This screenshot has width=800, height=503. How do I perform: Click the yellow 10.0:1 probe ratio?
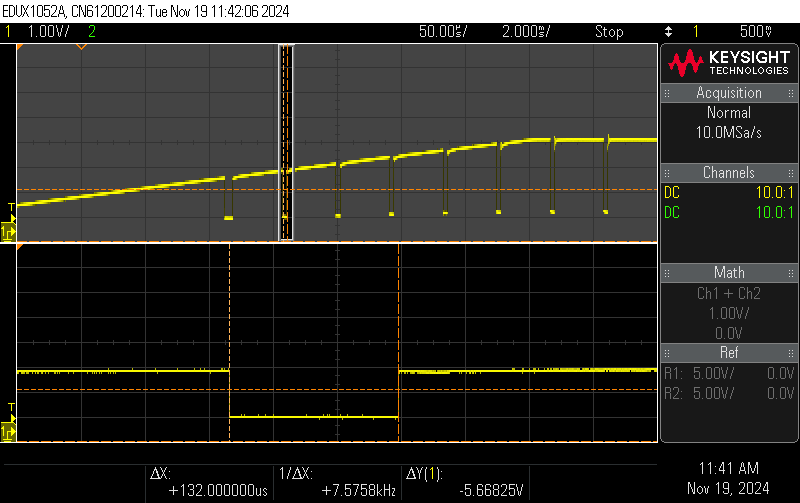tap(775, 193)
